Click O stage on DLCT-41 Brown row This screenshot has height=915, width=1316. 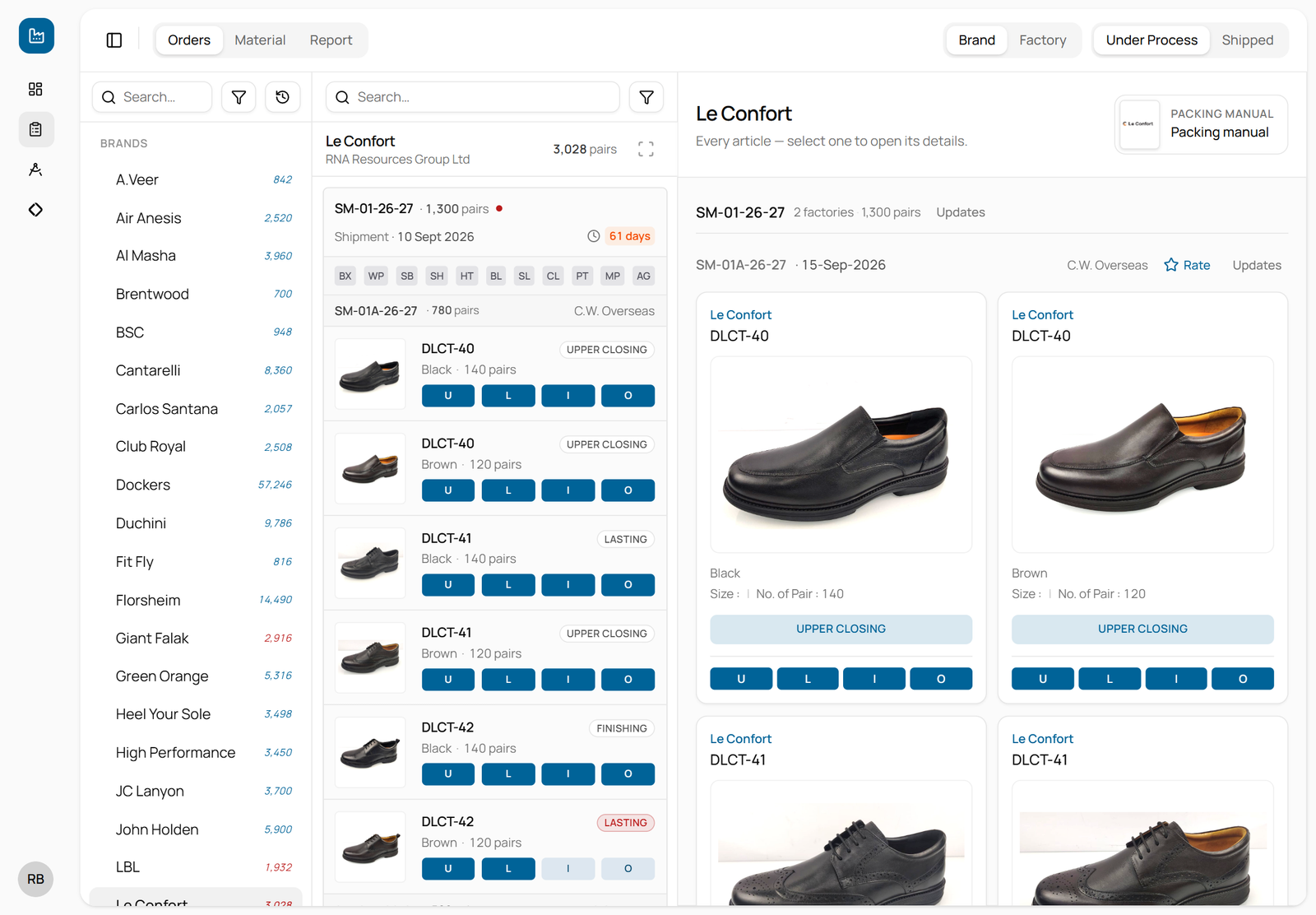(x=628, y=680)
